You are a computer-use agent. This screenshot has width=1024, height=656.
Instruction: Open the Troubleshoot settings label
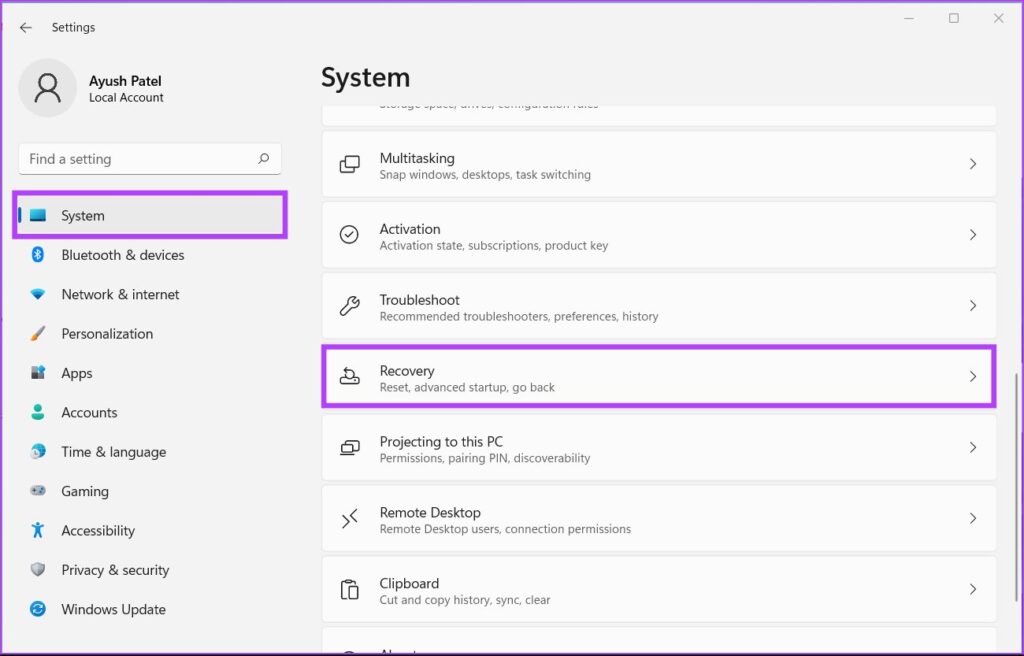419,300
